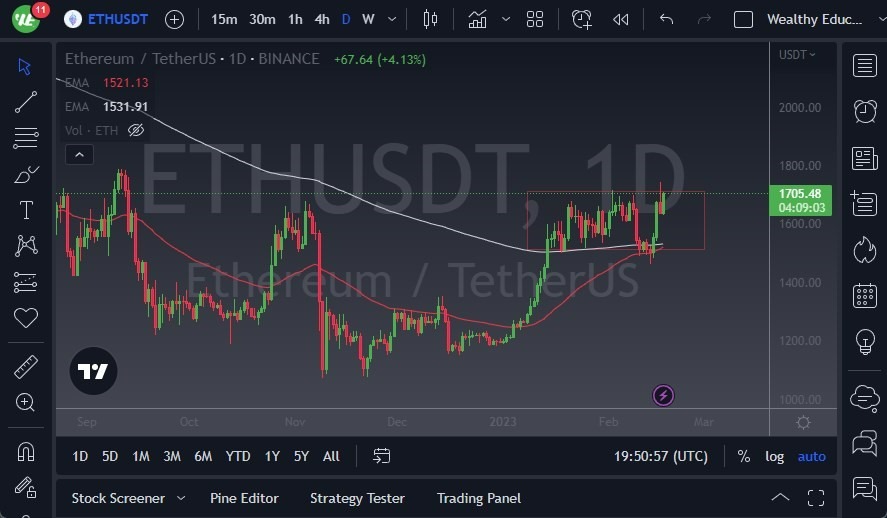Open the prediction and measurement tools
887x518 pixels.
[25, 282]
